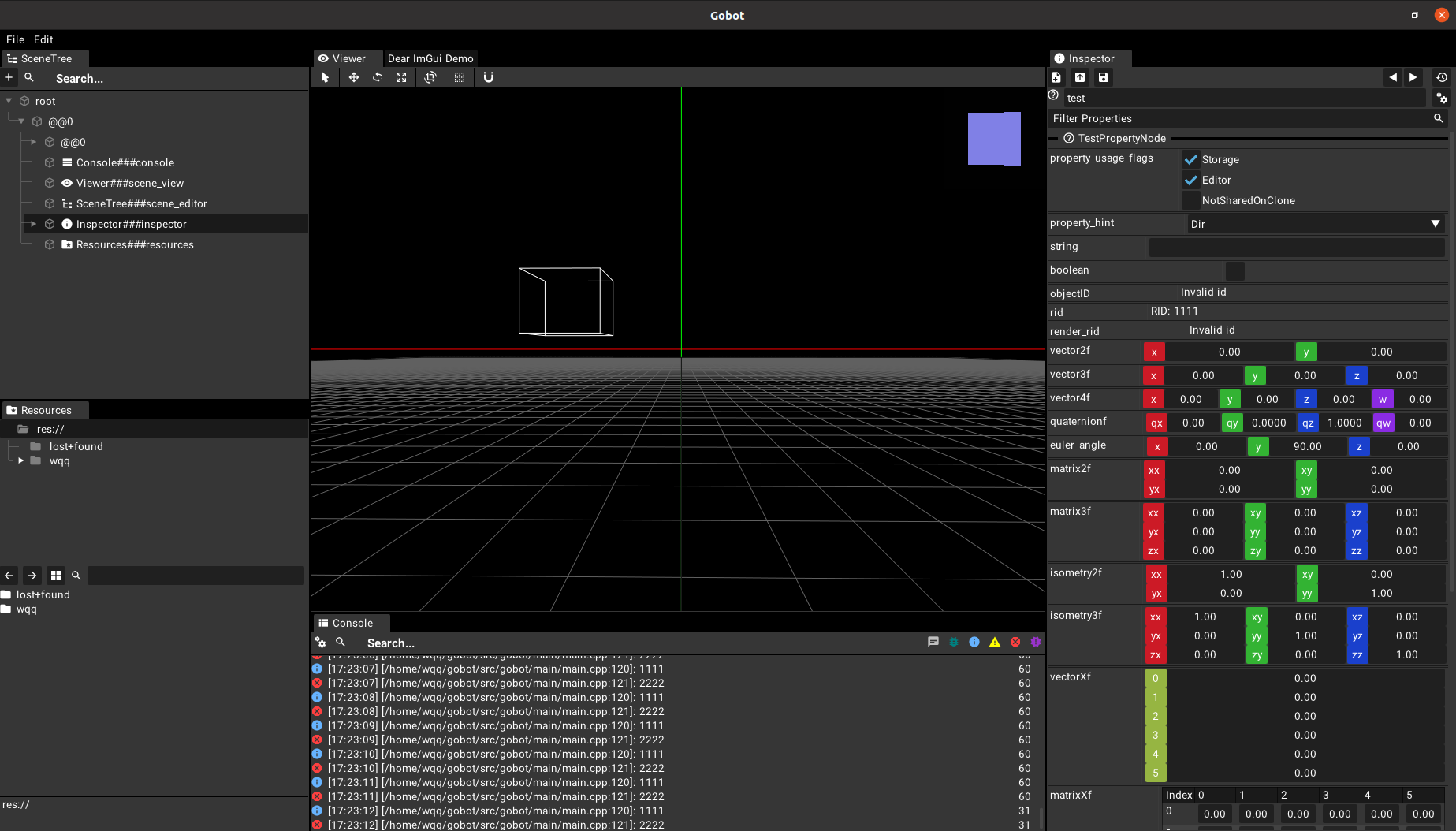Select Viewer###scene_view tree item
The image size is (1456, 831).
pyautogui.click(x=130, y=183)
